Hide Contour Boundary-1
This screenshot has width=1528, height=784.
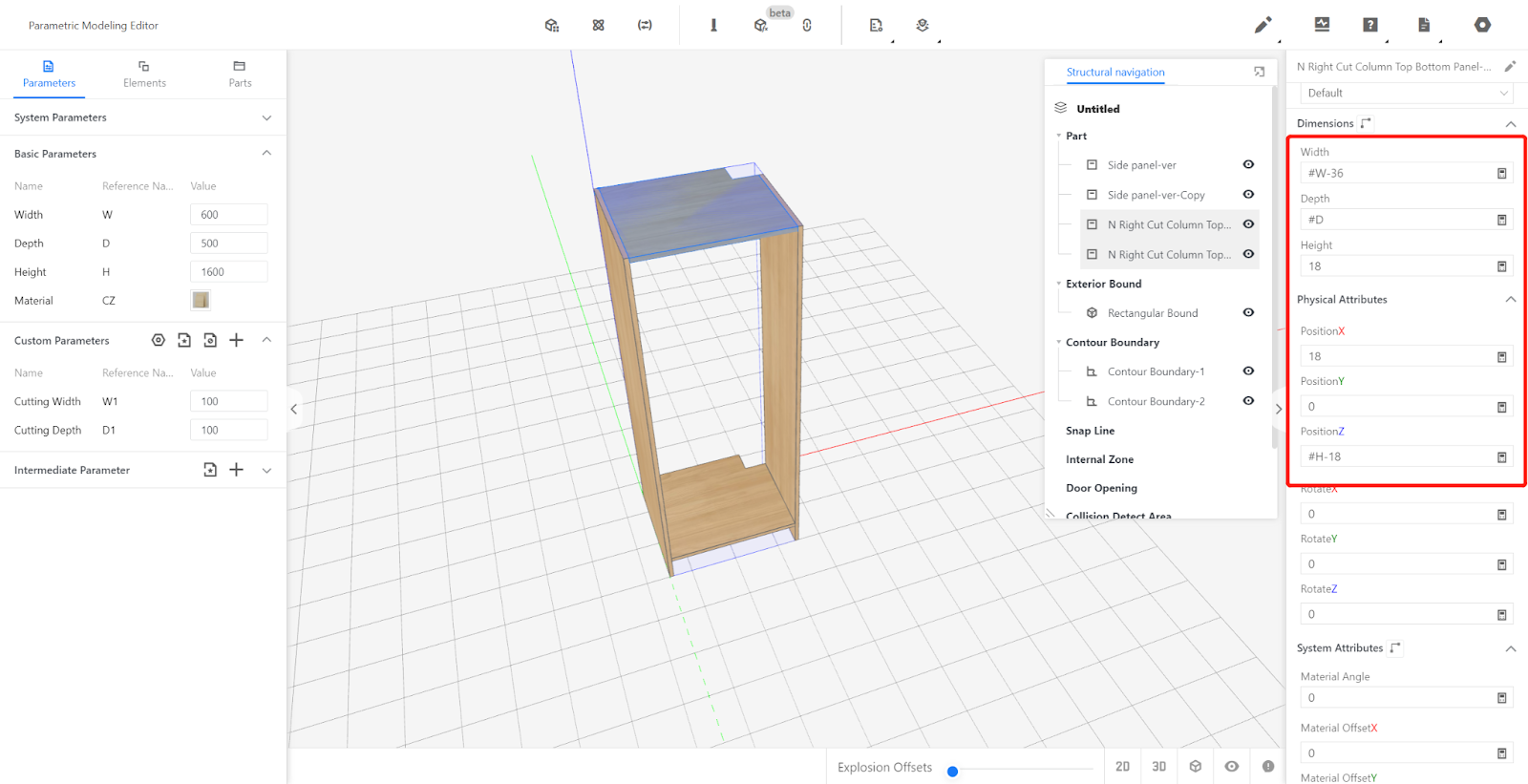(1248, 371)
